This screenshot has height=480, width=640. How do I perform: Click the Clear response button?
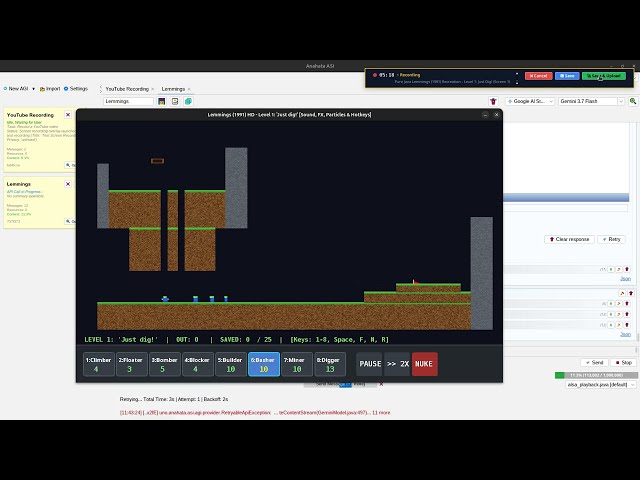(x=569, y=239)
